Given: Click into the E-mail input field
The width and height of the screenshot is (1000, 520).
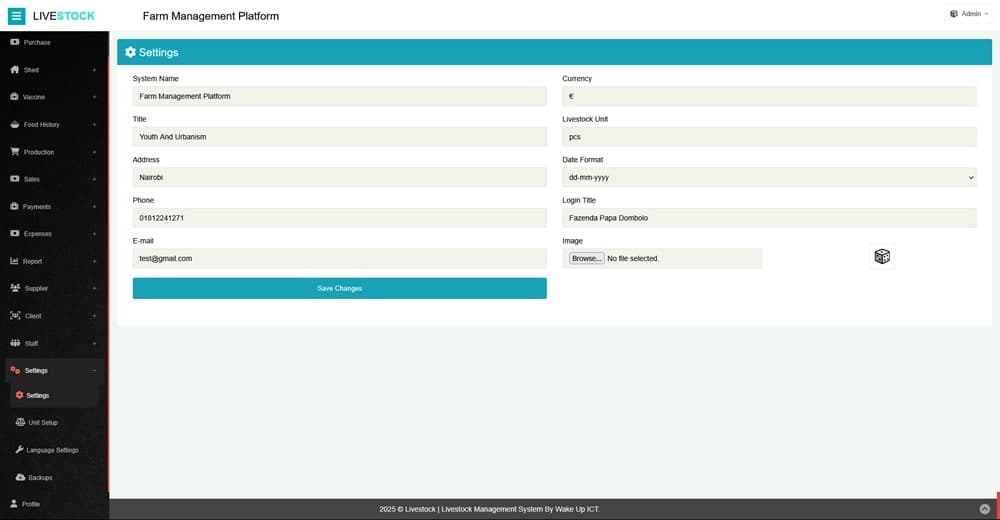Looking at the screenshot, I should [339, 258].
